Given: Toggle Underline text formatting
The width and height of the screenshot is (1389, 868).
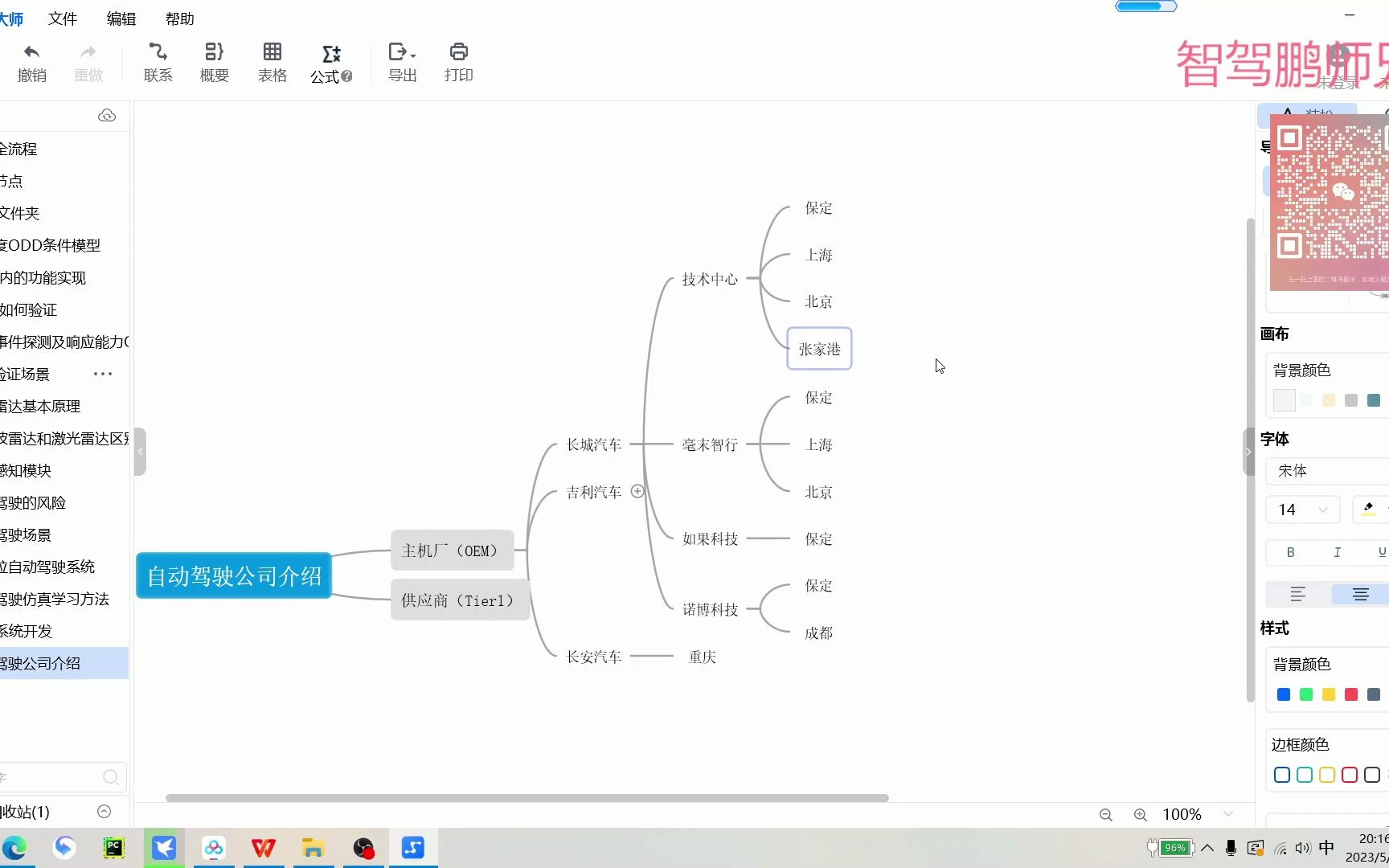Looking at the screenshot, I should coord(1382,552).
